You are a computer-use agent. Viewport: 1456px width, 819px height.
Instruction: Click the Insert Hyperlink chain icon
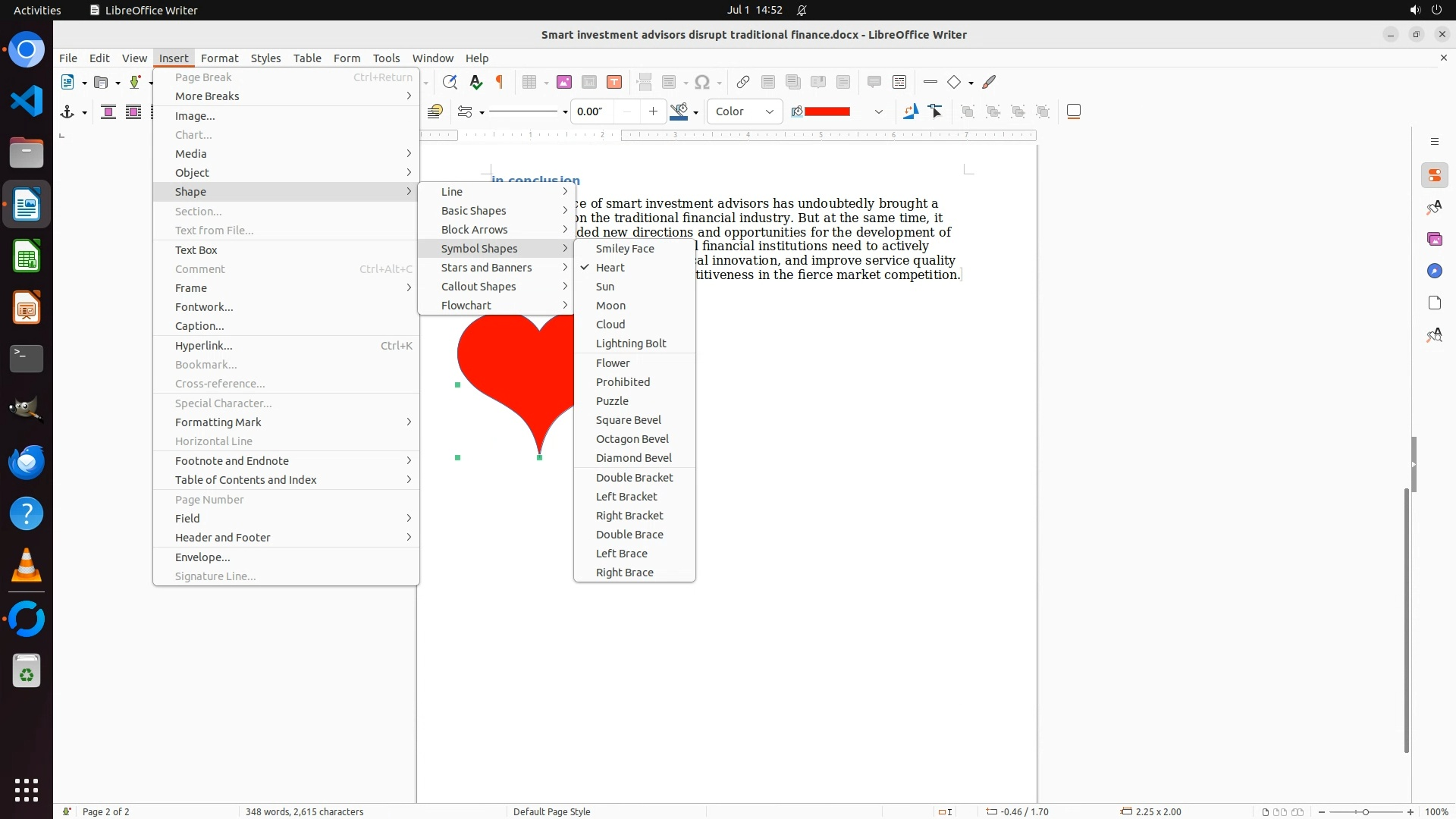coord(743,82)
